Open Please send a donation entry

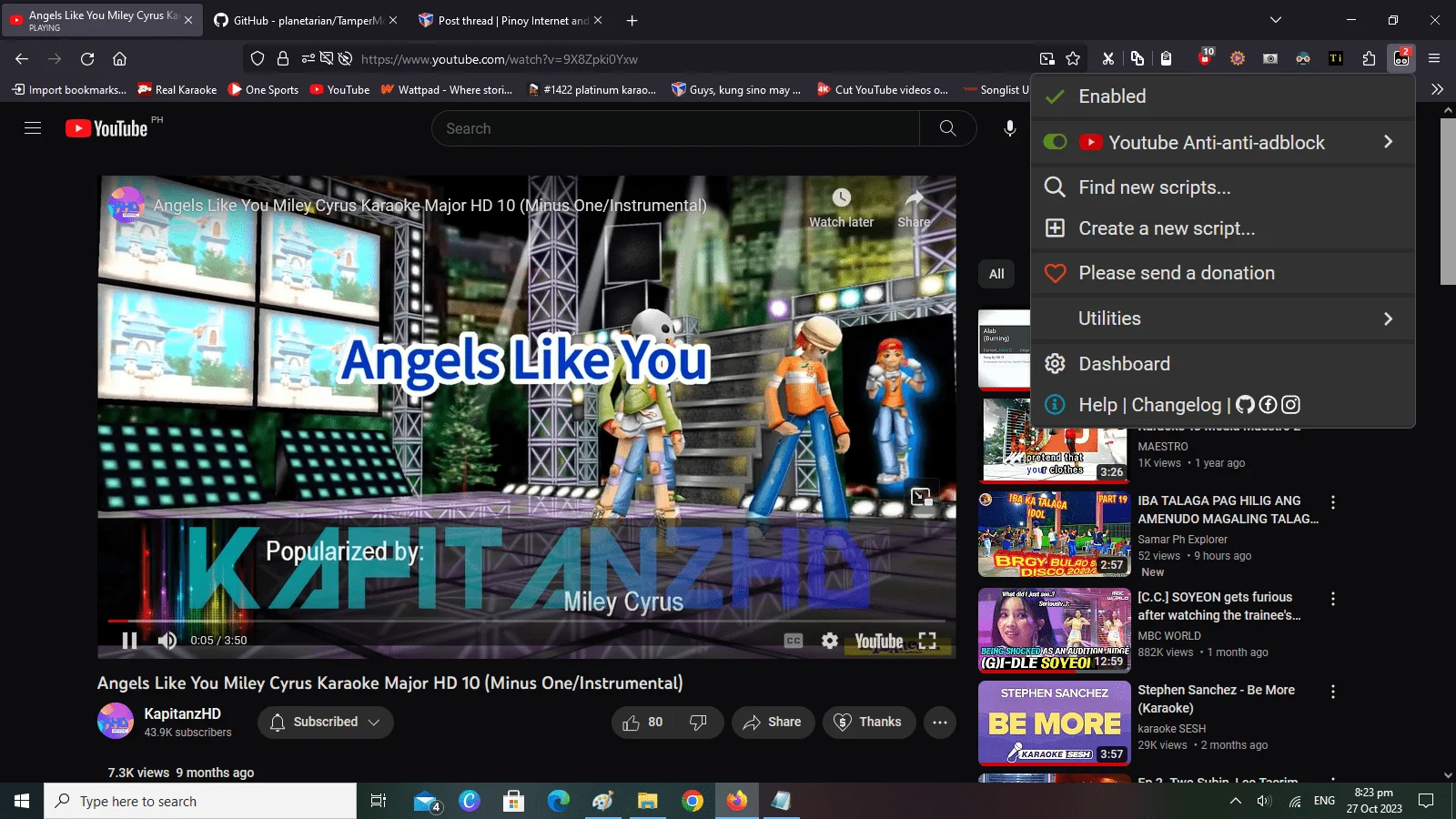click(x=1222, y=273)
